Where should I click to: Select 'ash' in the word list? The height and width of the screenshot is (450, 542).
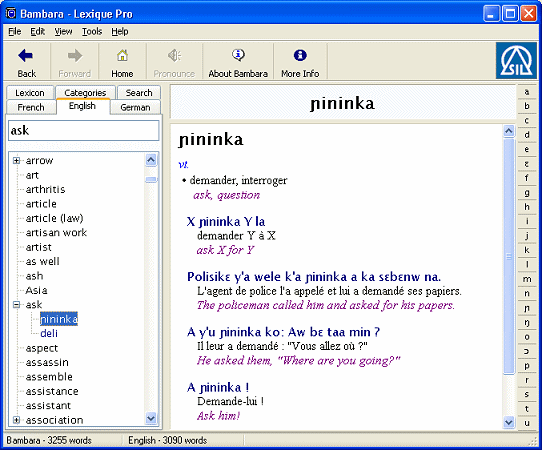point(34,276)
